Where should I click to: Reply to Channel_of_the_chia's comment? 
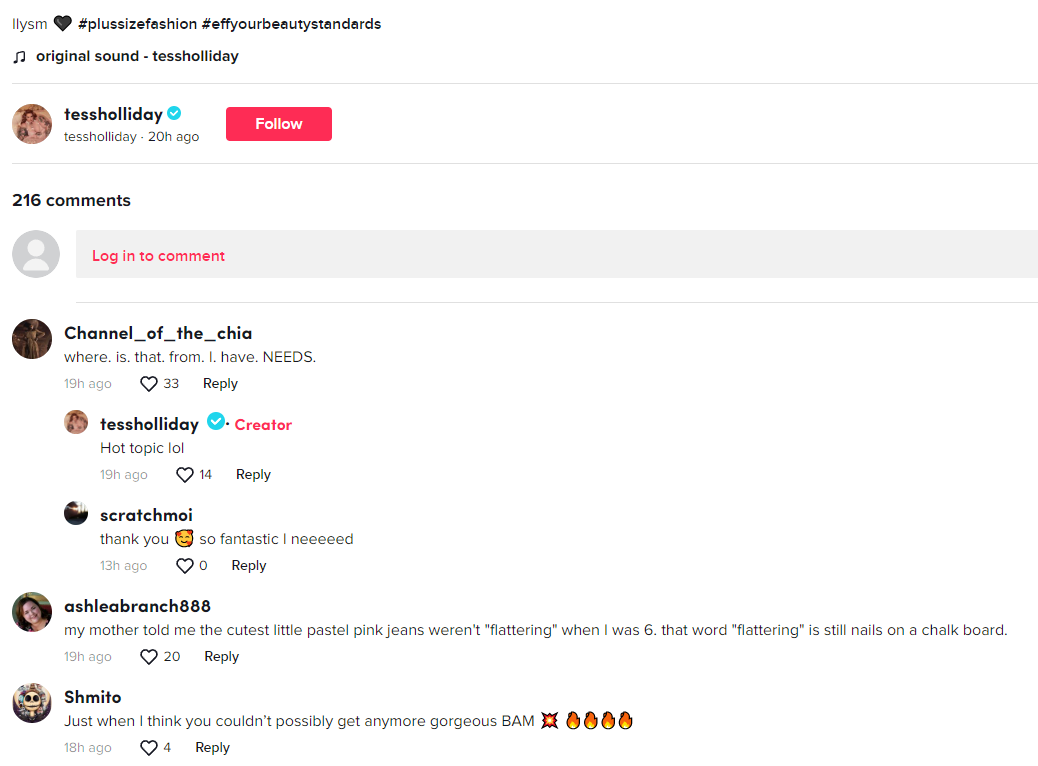coord(220,384)
